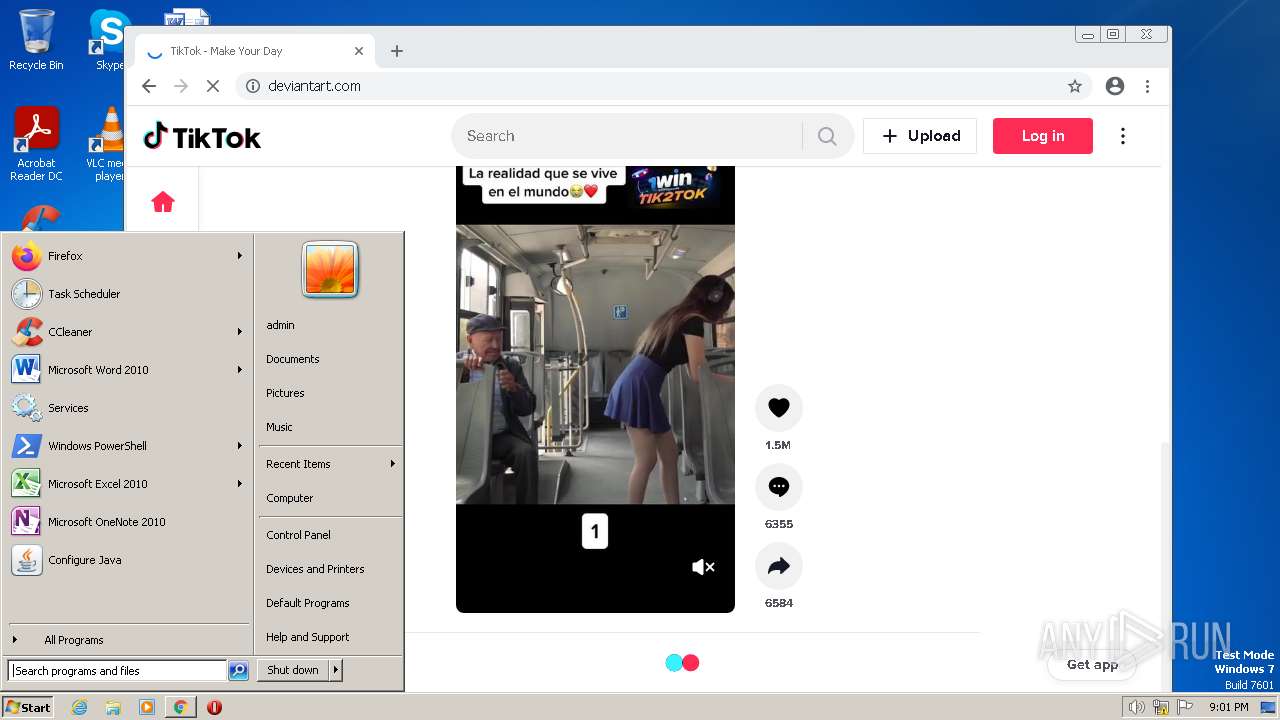Click the deviantart.com address bar

coord(665,86)
